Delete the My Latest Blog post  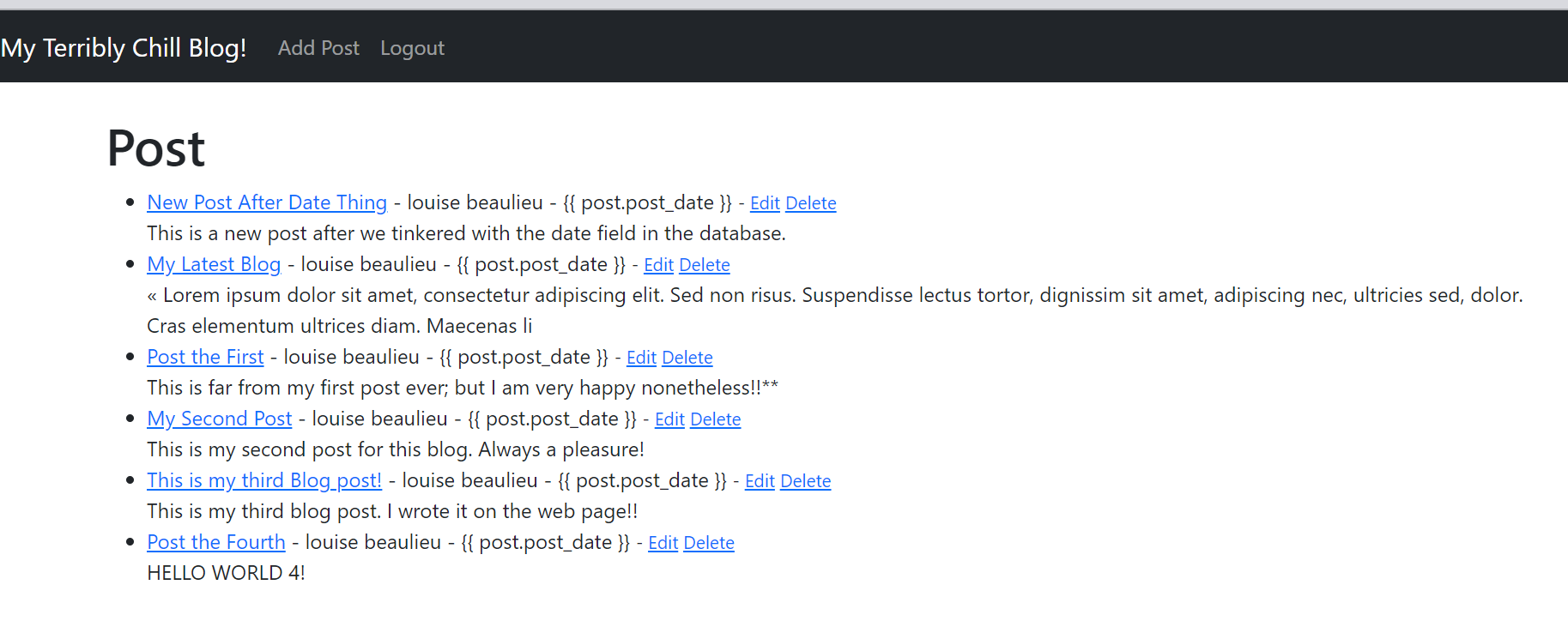704,265
